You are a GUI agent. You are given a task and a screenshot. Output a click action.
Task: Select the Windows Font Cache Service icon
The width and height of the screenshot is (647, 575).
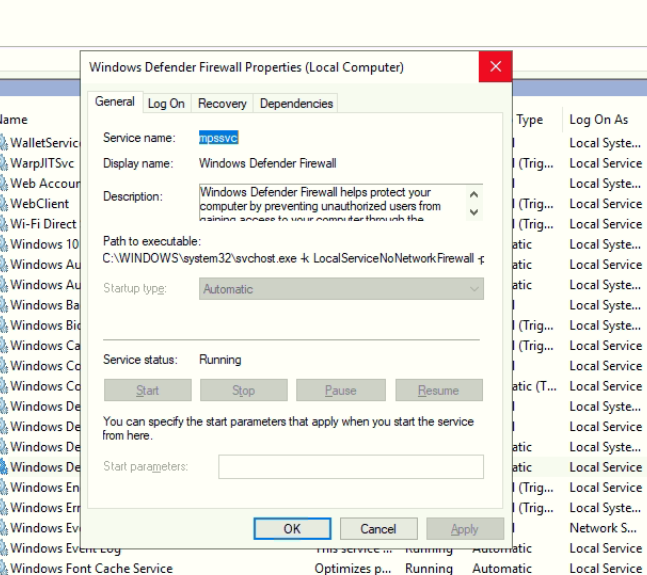click(4, 568)
